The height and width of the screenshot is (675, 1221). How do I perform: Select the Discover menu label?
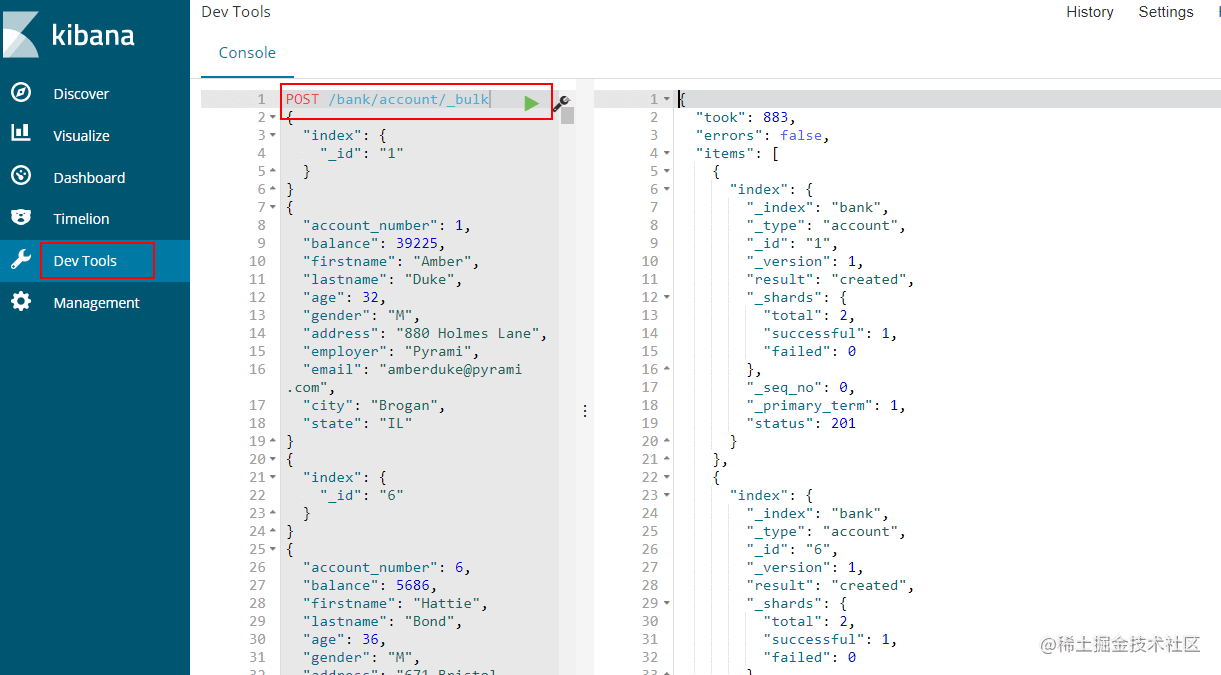[x=81, y=94]
